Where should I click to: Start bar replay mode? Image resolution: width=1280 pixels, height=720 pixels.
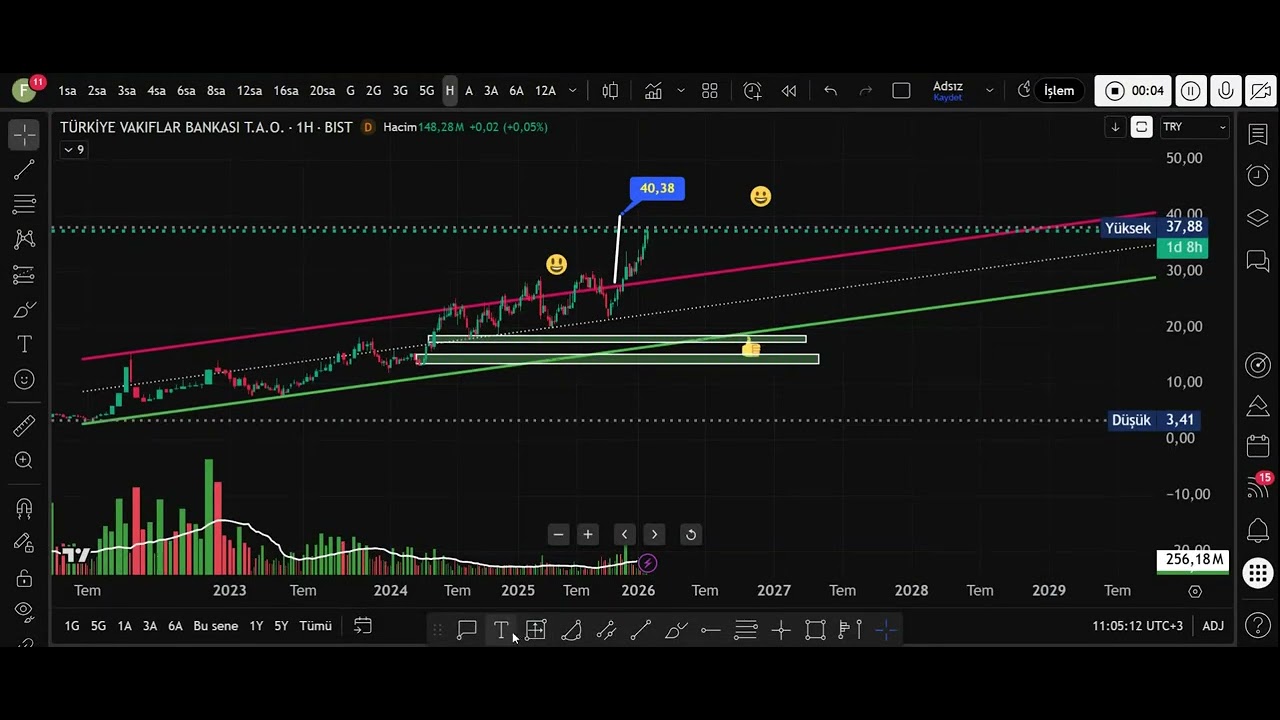(789, 91)
